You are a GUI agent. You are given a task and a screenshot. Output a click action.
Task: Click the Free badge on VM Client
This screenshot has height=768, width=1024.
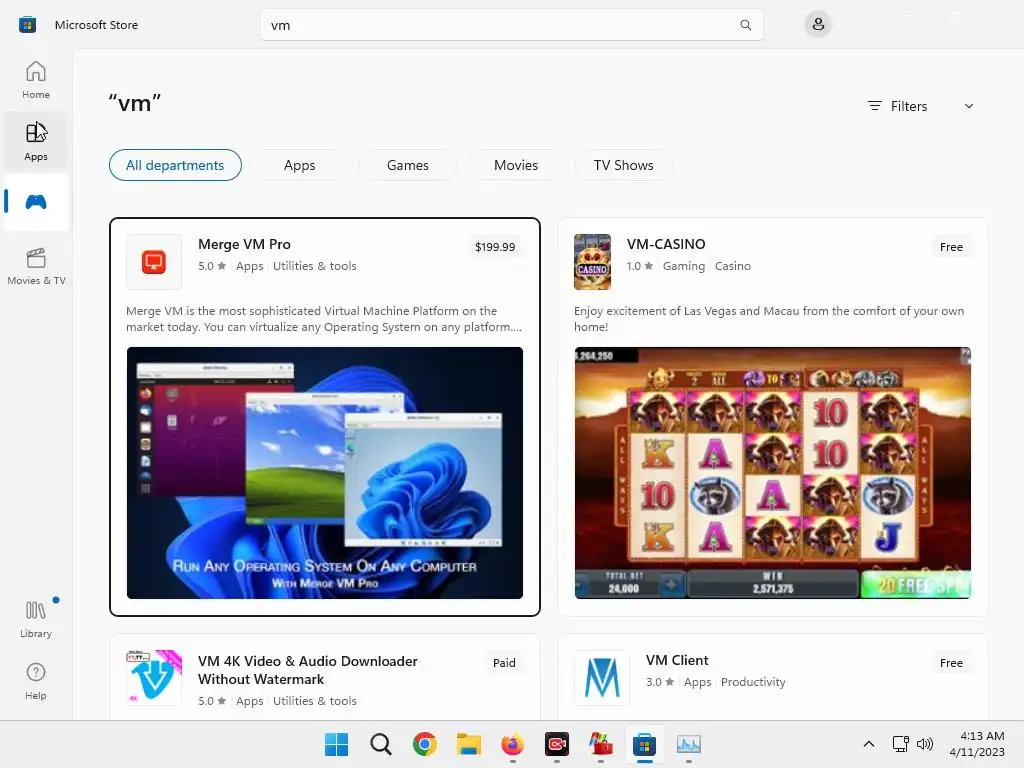(x=951, y=663)
